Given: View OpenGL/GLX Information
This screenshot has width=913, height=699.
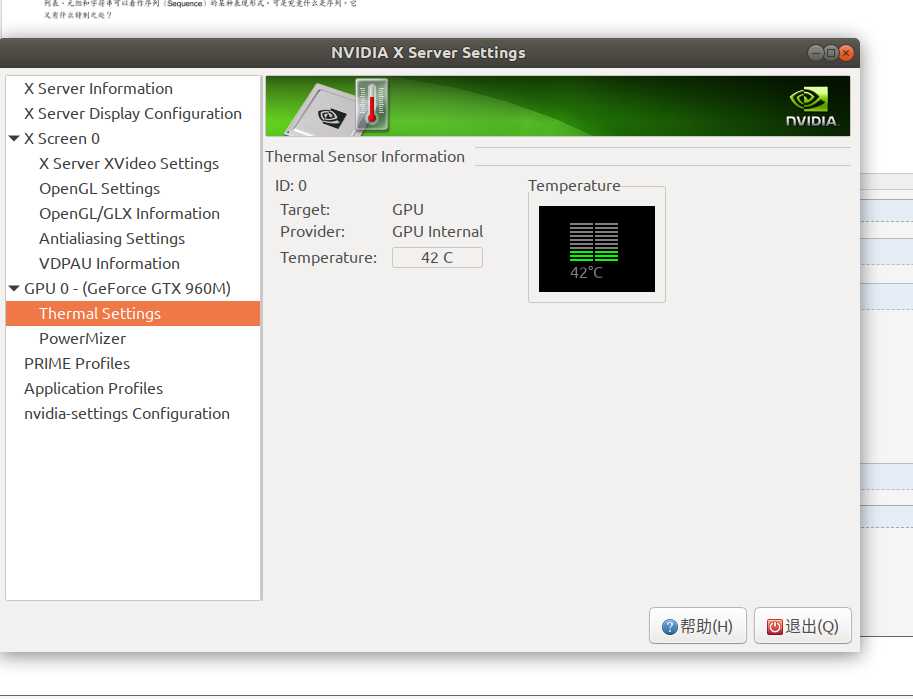Looking at the screenshot, I should [x=129, y=214].
